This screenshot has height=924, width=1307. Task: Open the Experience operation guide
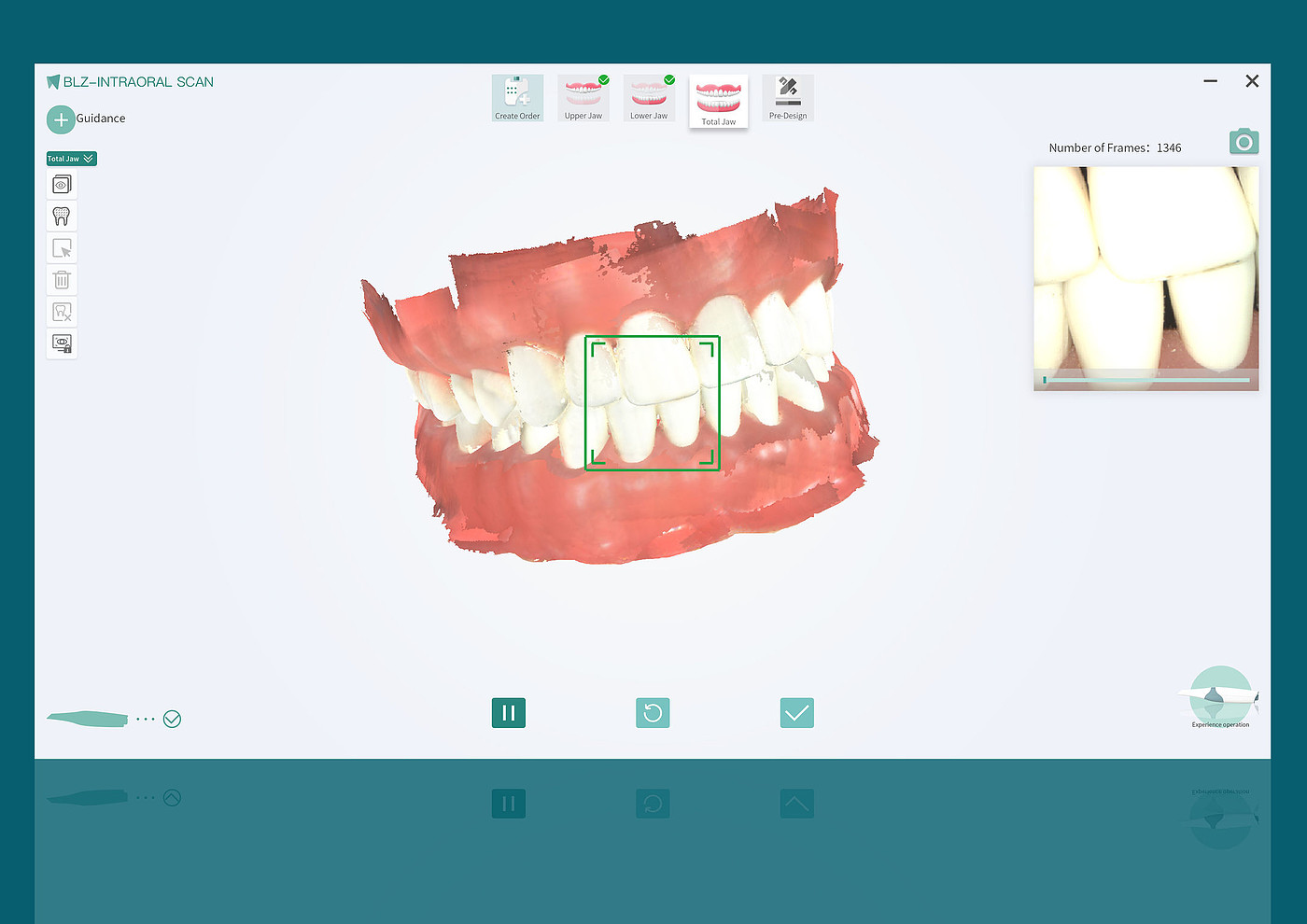(x=1220, y=697)
